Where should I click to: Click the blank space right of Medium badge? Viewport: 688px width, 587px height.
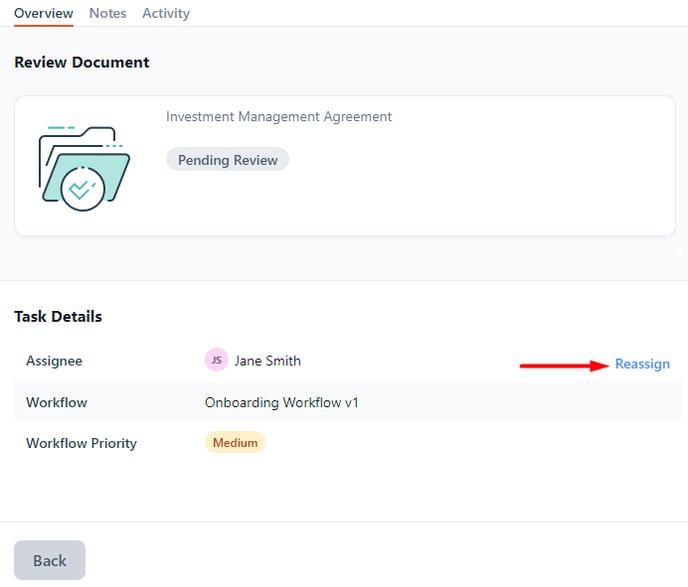pos(450,443)
